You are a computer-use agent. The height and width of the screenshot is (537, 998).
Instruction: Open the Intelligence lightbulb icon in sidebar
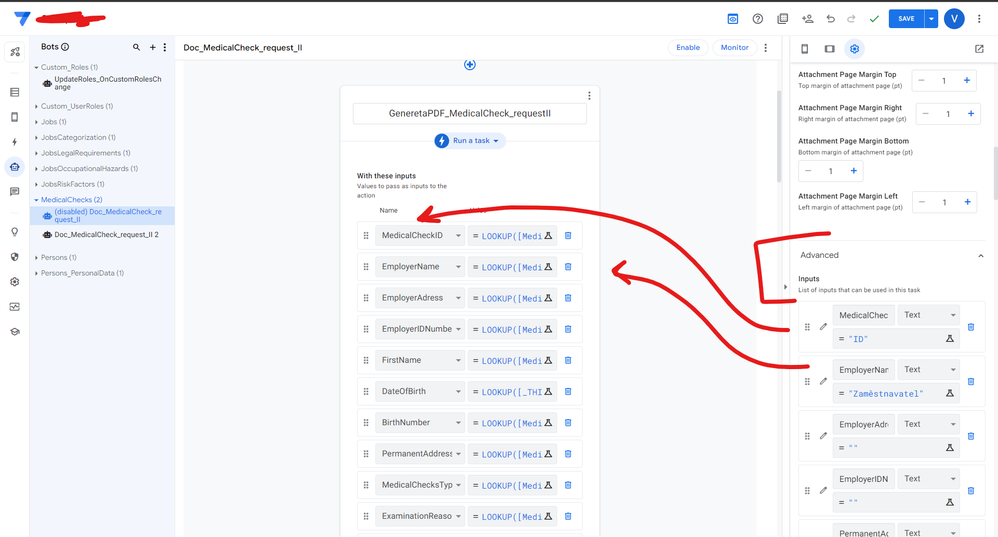point(15,232)
